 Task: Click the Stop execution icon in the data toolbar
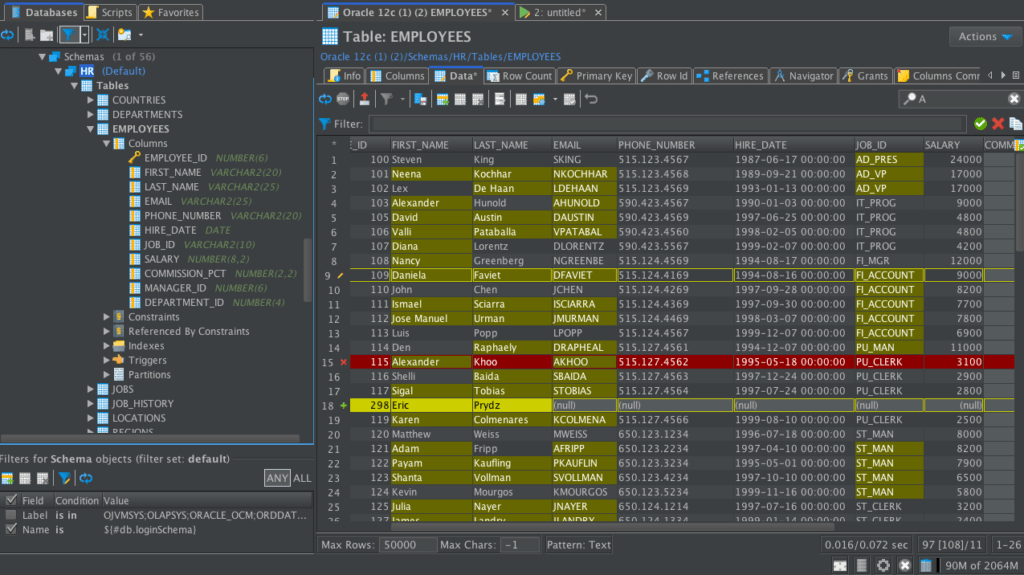pos(343,99)
